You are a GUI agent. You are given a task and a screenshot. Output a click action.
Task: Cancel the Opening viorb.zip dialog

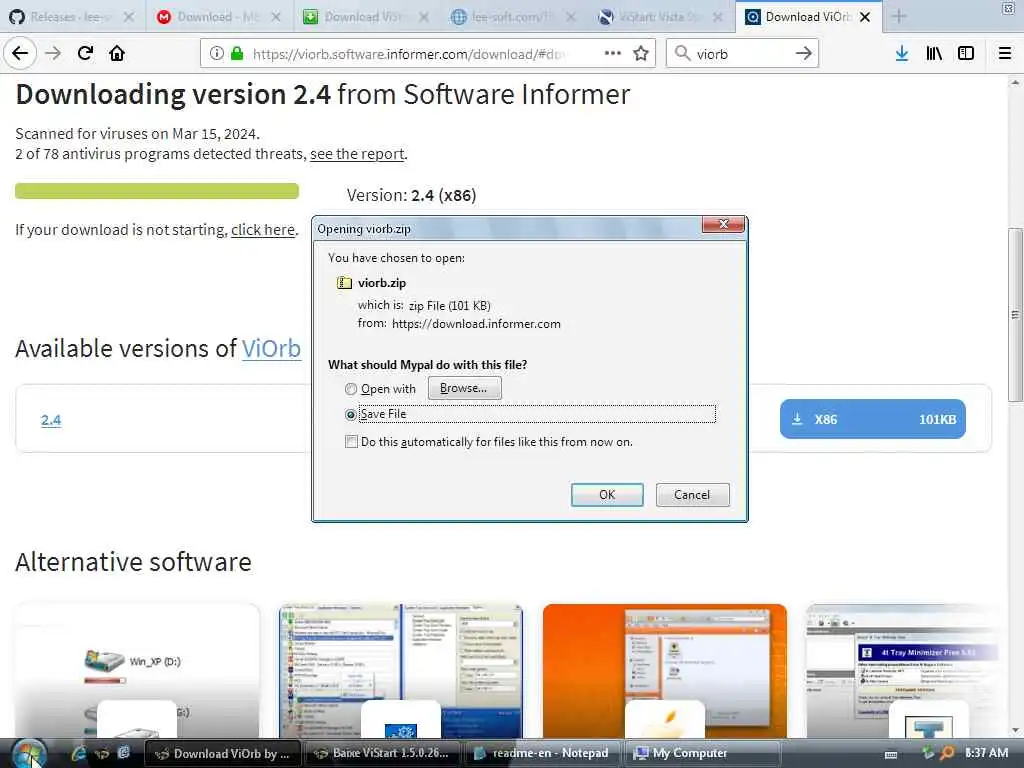coord(692,495)
